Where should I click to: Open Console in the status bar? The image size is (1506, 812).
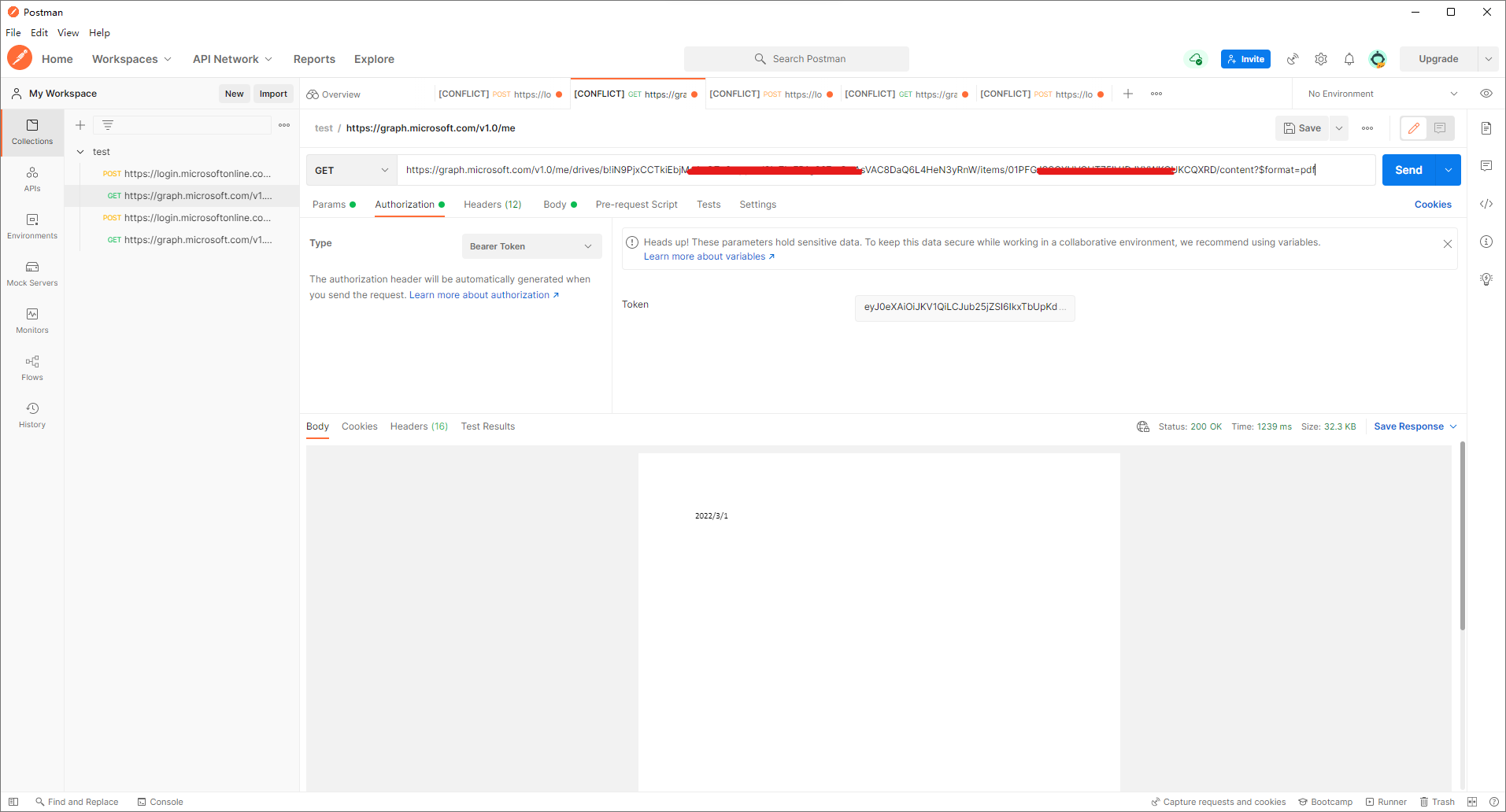click(160, 802)
